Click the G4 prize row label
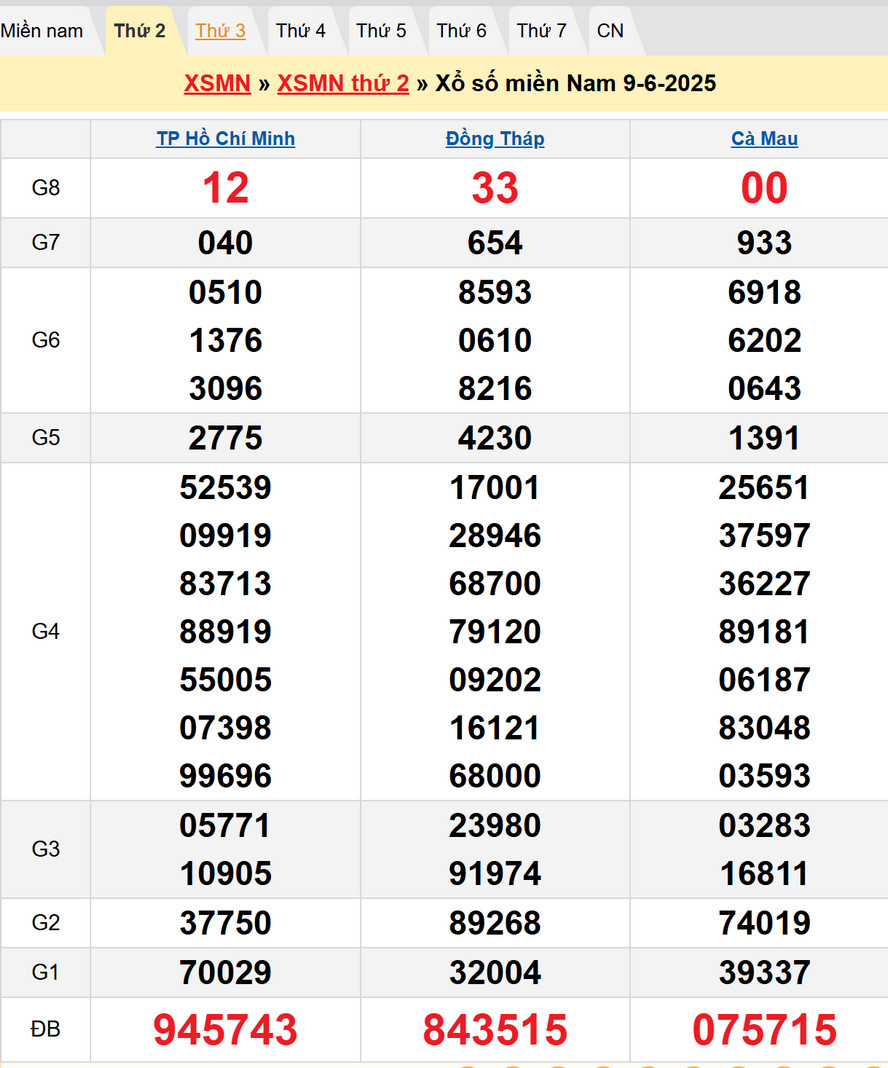Viewport: 888px width, 1068px height. point(46,631)
